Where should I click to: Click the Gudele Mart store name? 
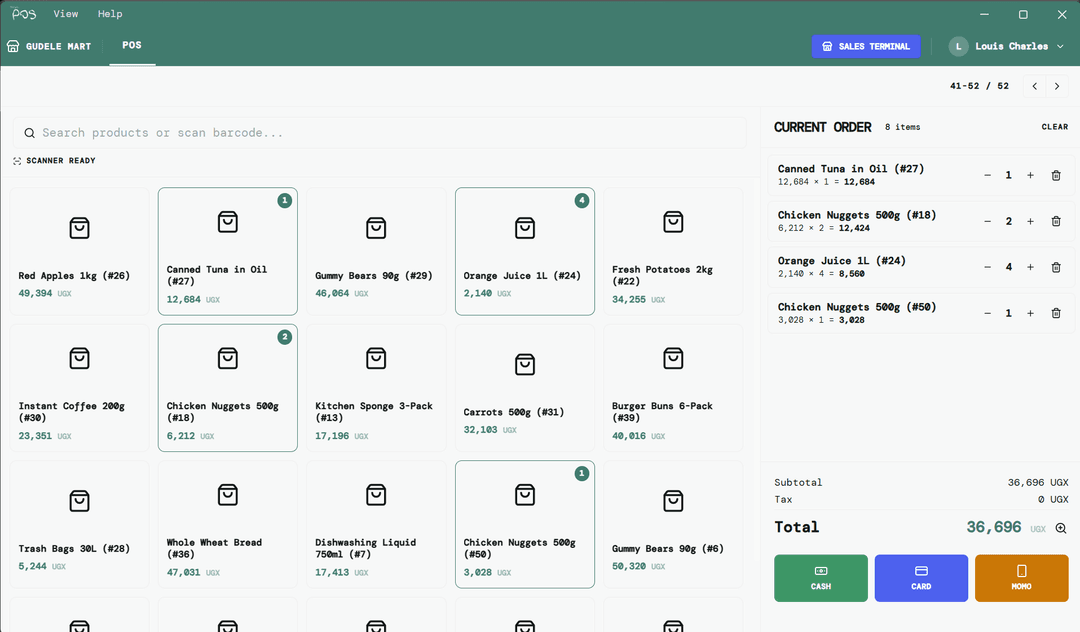click(x=59, y=46)
